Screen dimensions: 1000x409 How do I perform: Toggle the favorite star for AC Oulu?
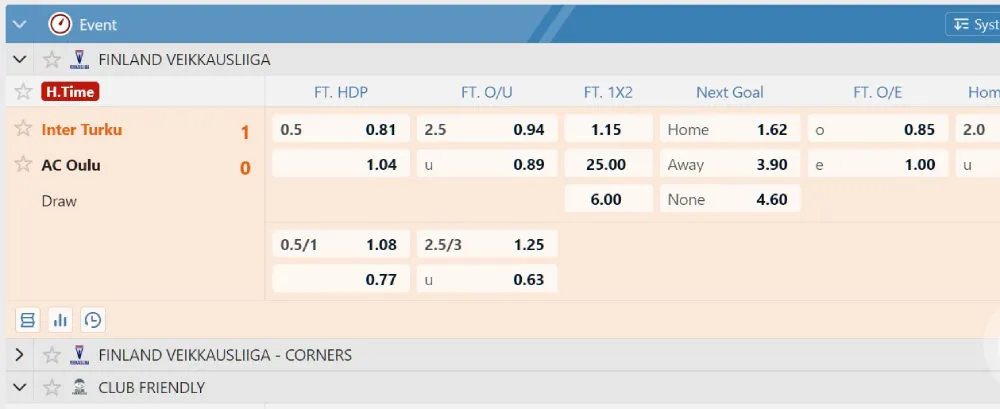(x=23, y=165)
